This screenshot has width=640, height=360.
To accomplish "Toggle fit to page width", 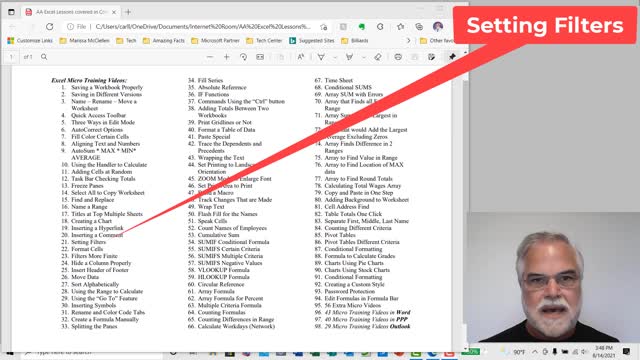I will [x=260, y=57].
